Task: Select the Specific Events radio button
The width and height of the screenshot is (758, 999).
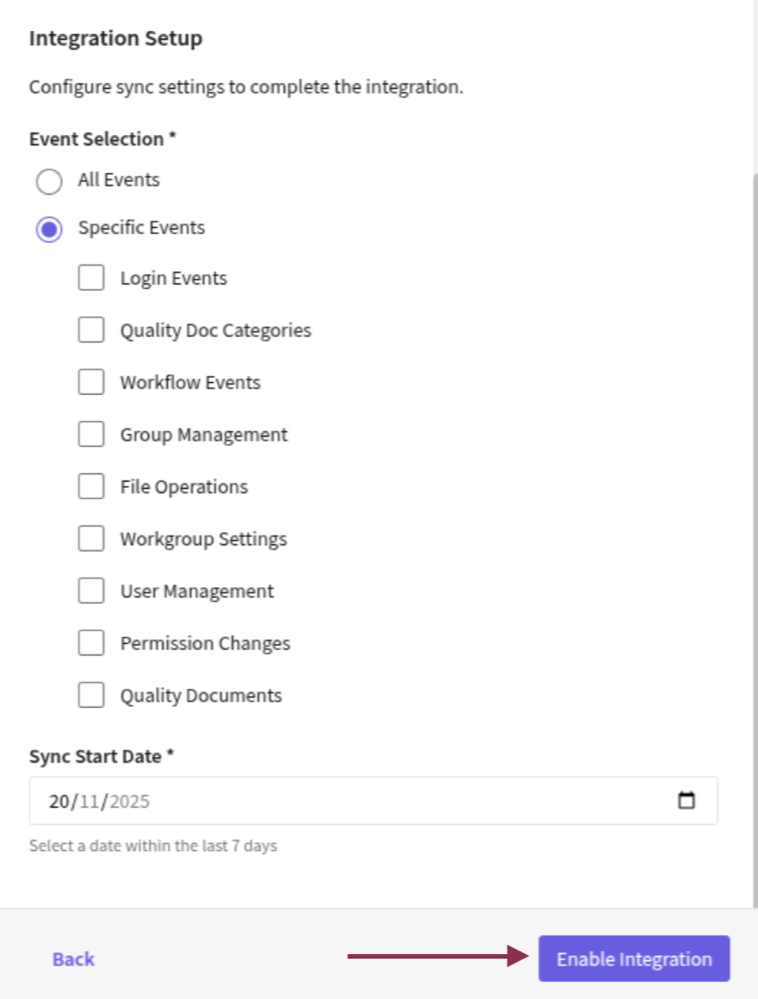Action: pos(49,228)
